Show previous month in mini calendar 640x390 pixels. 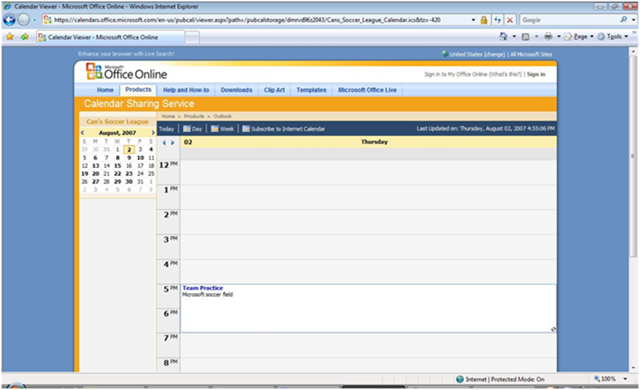point(82,133)
